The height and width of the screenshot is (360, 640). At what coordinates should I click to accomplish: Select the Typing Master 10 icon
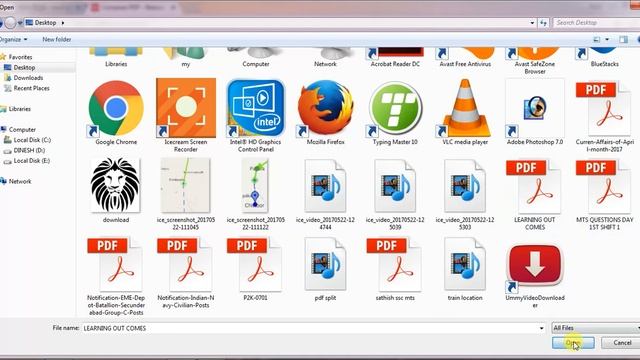point(395,109)
